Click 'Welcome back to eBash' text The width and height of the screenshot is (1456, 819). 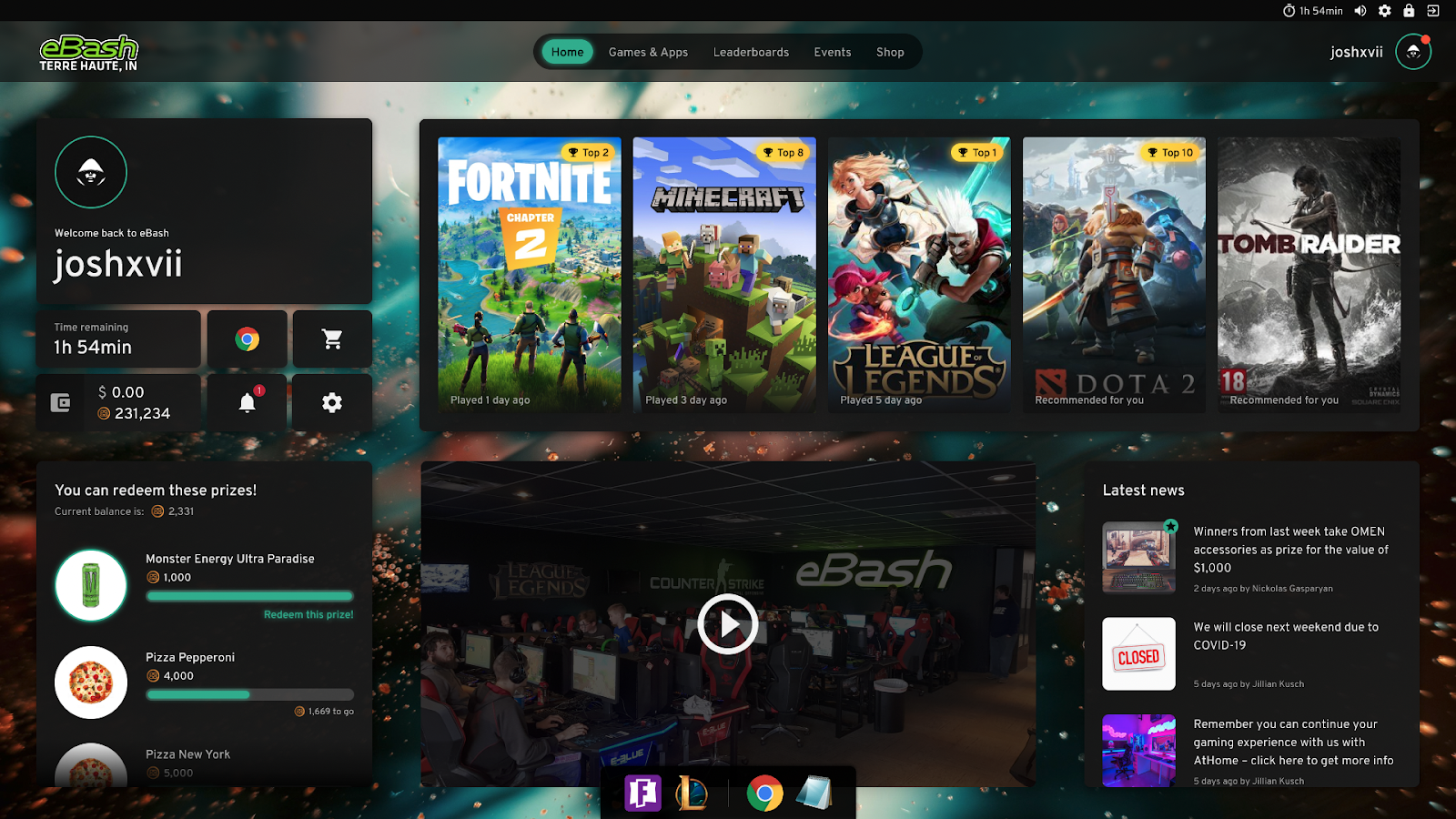(111, 233)
